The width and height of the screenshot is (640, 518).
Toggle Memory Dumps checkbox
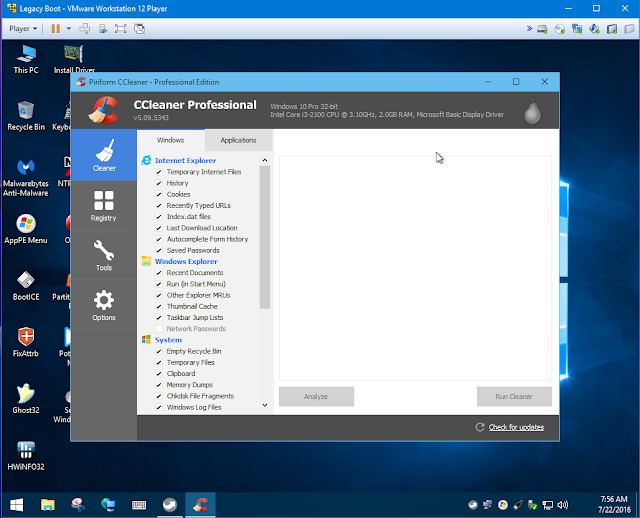pos(159,385)
